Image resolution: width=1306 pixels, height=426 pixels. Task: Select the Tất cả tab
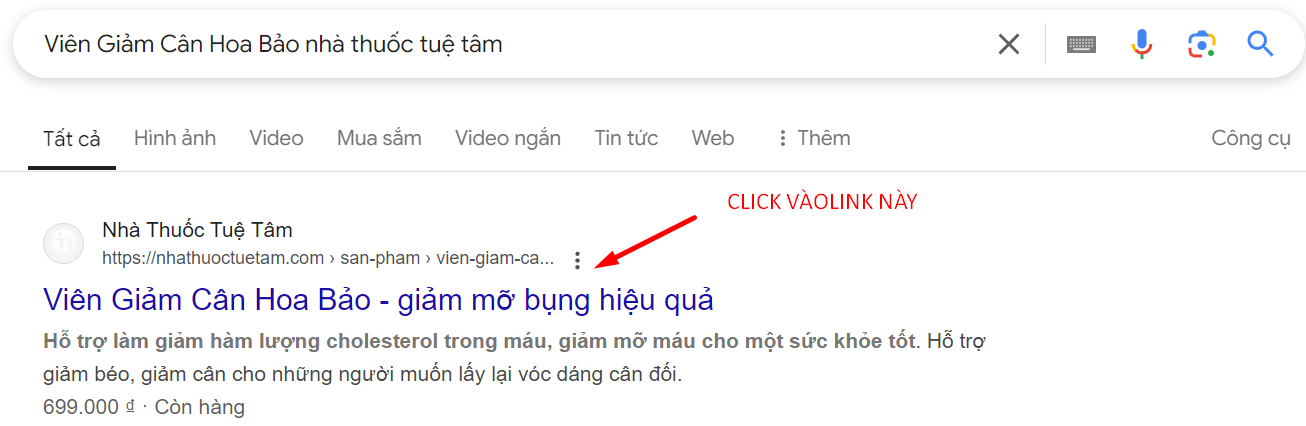pos(72,139)
